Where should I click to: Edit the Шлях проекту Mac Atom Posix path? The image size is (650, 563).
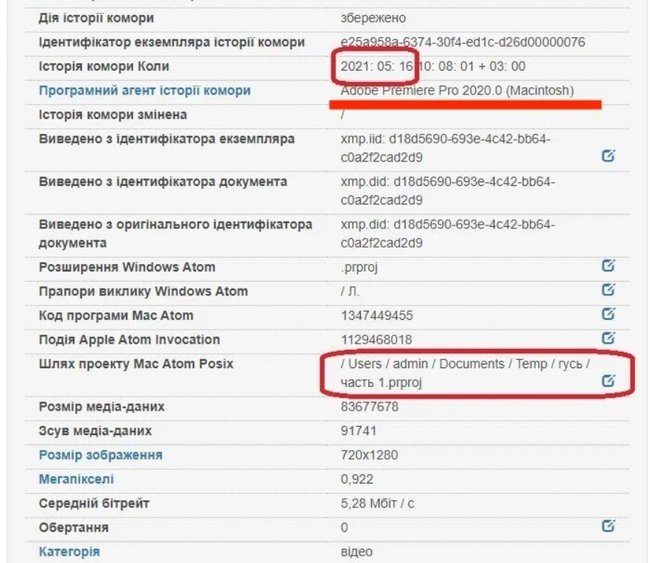pos(607,381)
